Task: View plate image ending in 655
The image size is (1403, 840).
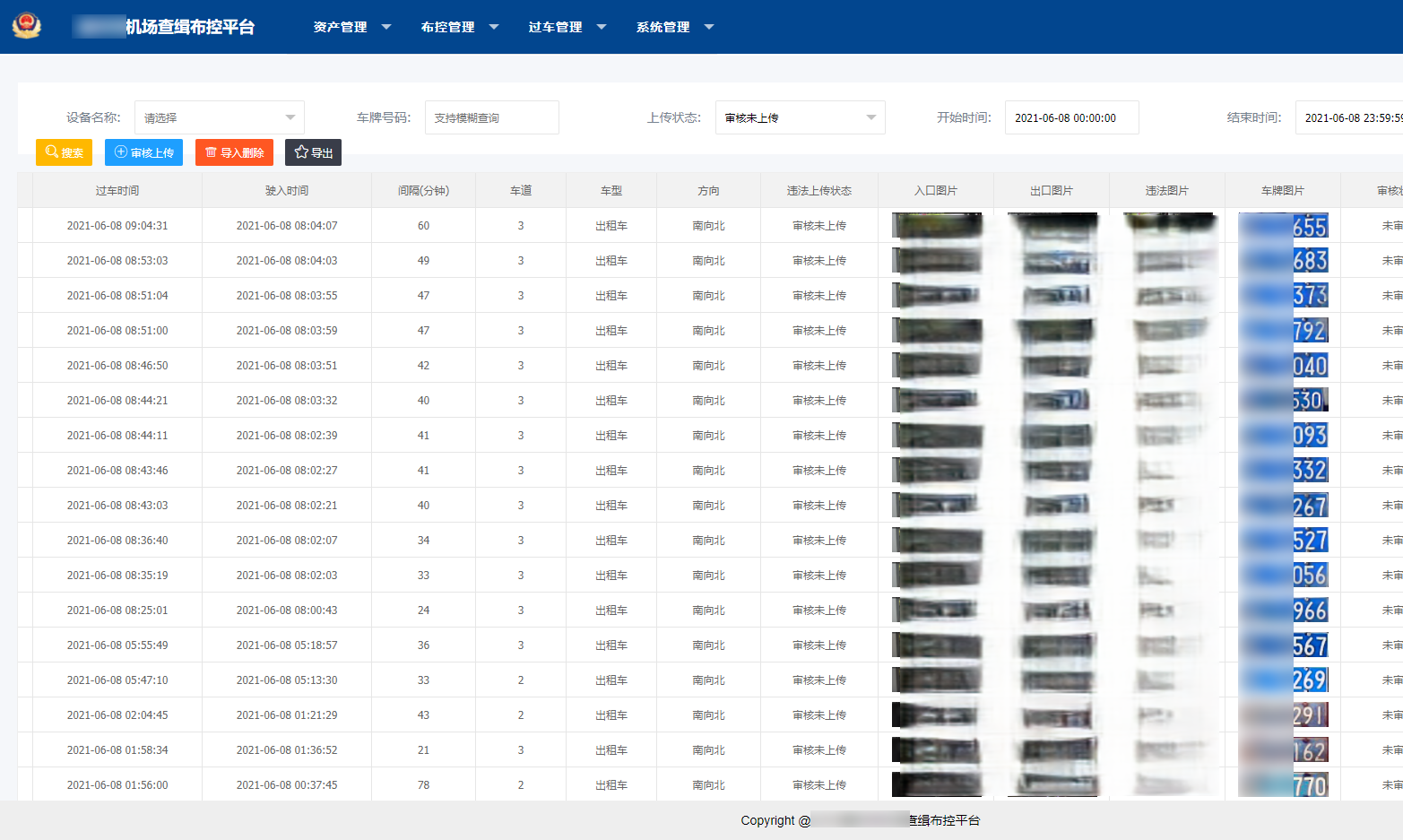Action: point(1283,226)
